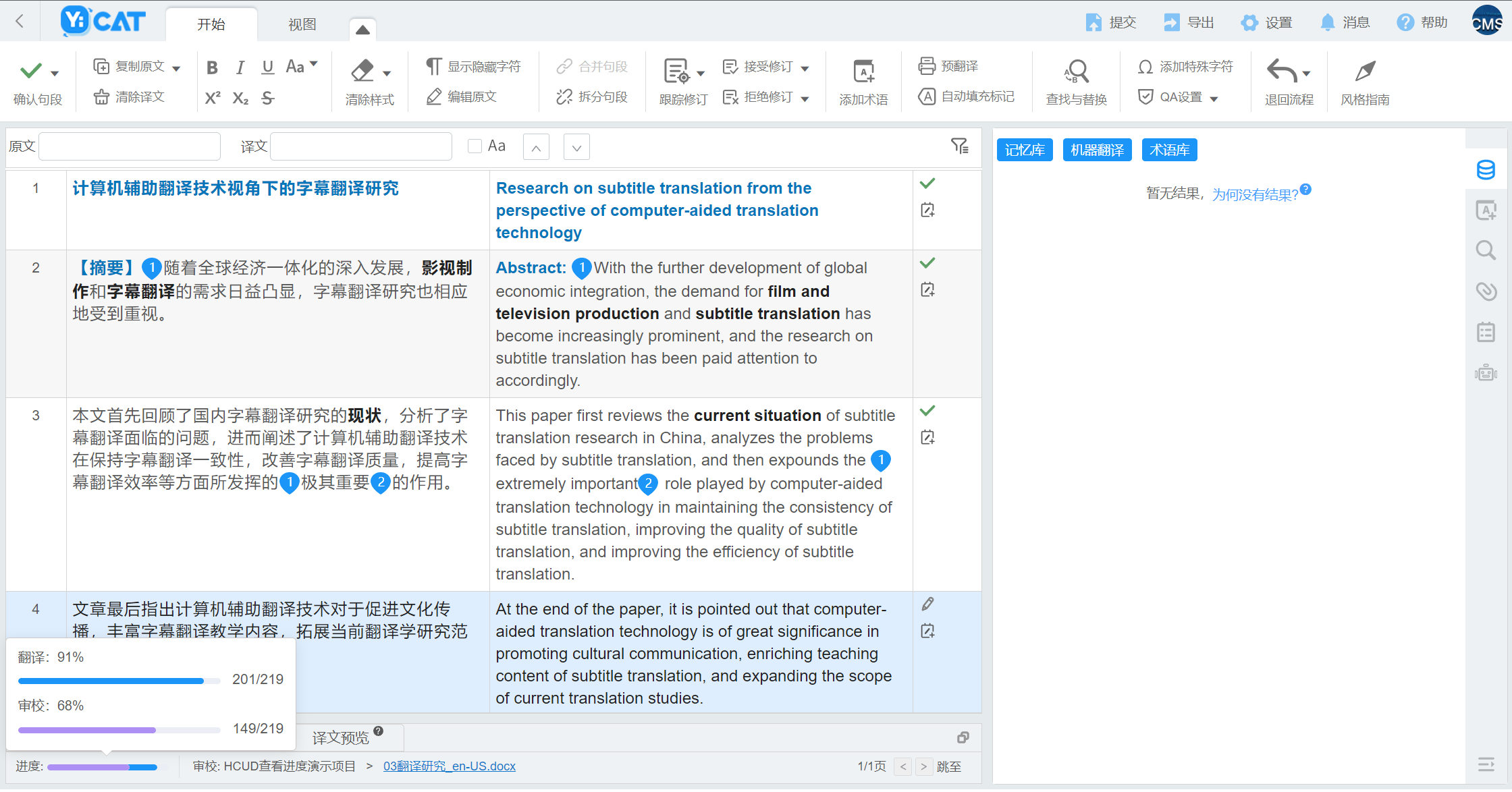Toggle confirmed checkmark on segment 1
The height and width of the screenshot is (792, 1512).
(927, 183)
